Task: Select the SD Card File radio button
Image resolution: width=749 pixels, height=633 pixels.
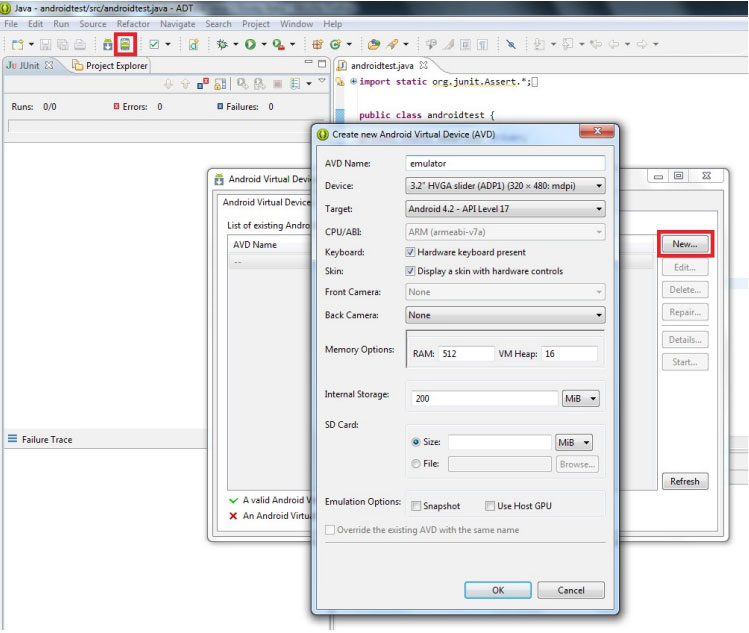Action: click(416, 464)
